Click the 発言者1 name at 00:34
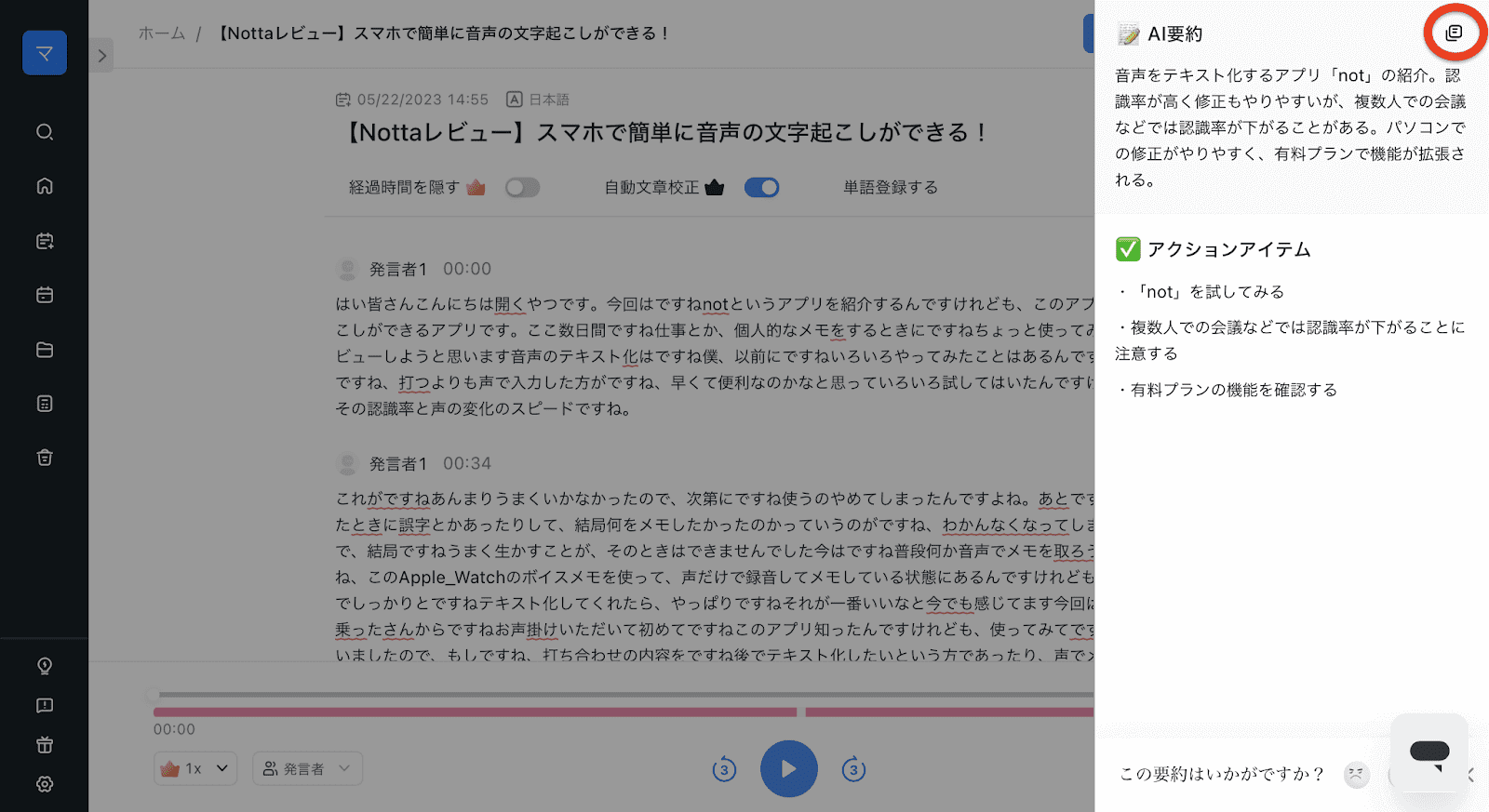The width and height of the screenshot is (1489, 812). pos(398,464)
